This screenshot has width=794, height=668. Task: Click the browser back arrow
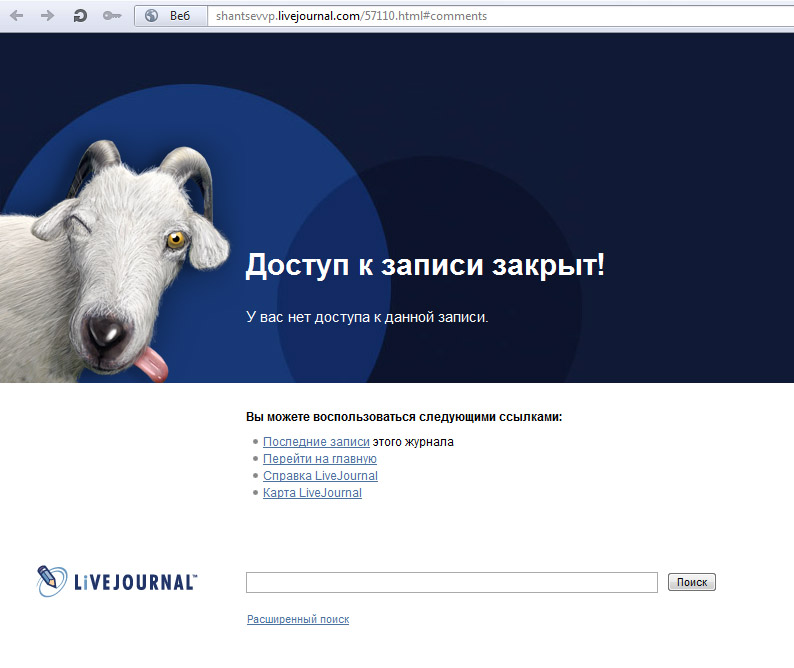coord(16,15)
